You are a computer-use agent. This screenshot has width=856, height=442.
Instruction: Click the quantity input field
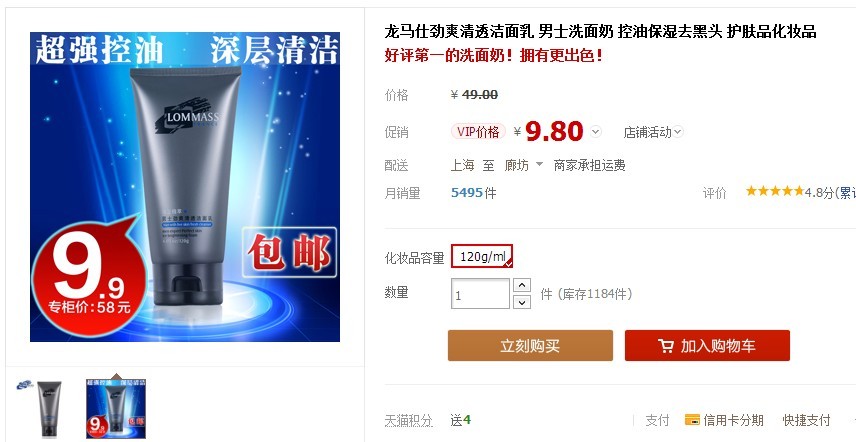point(480,294)
